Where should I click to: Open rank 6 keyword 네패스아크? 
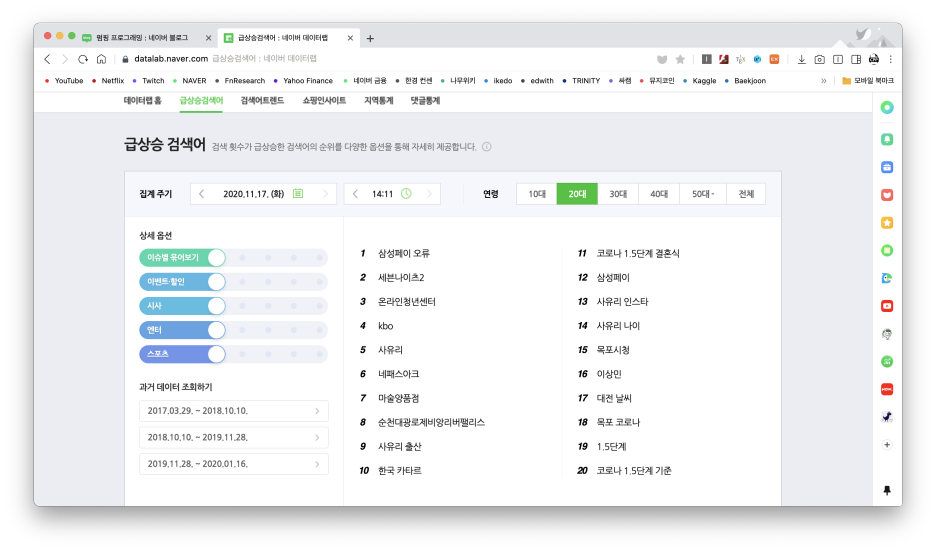click(398, 374)
